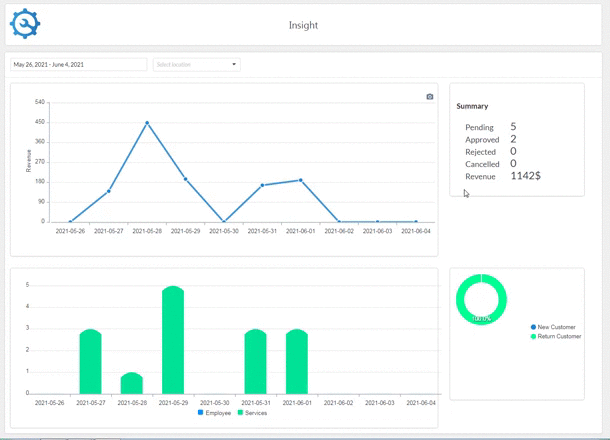This screenshot has height=440, width=610.
Task: Click the Approved count in Summary
Action: coord(513,139)
